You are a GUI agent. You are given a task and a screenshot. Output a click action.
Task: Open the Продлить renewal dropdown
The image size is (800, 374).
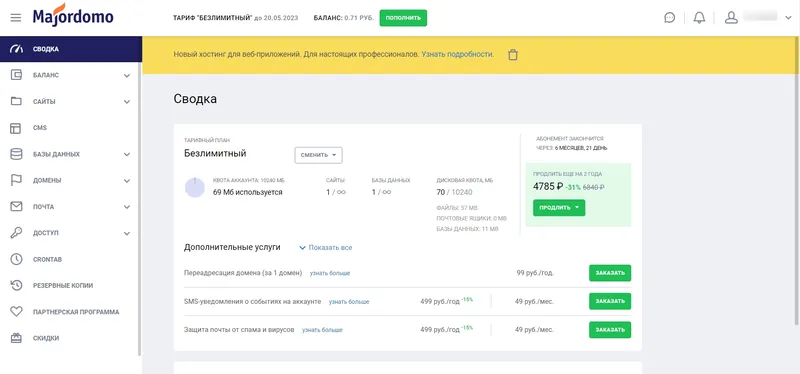(x=559, y=208)
